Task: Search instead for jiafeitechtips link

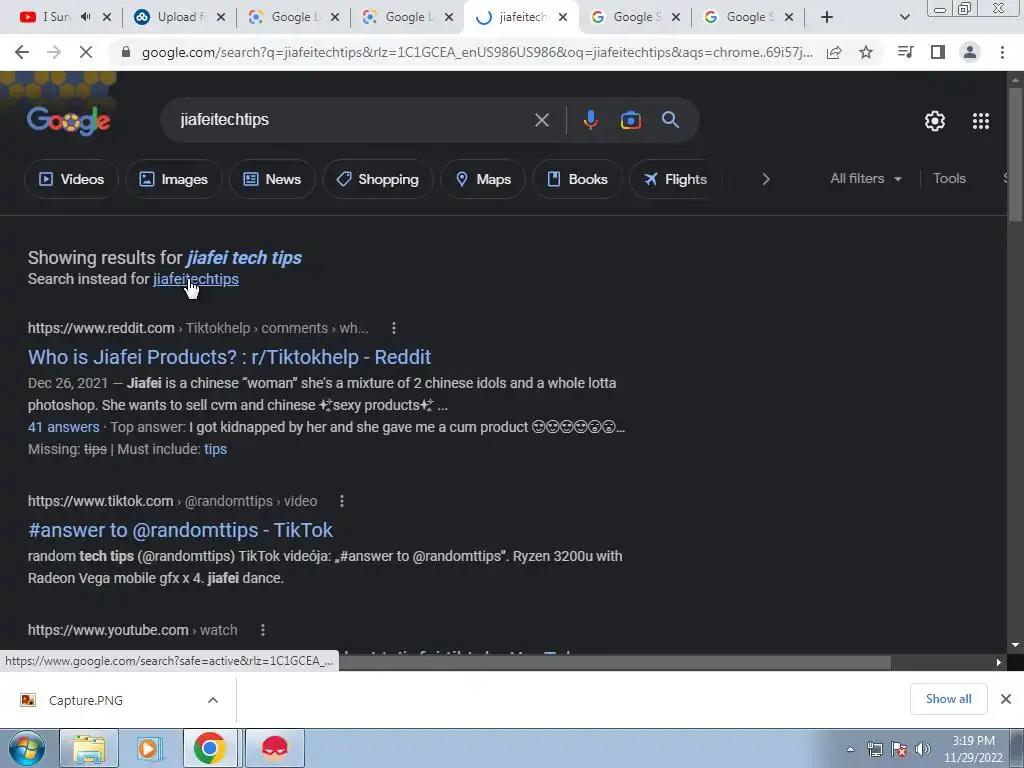Action: pyautogui.click(x=196, y=279)
